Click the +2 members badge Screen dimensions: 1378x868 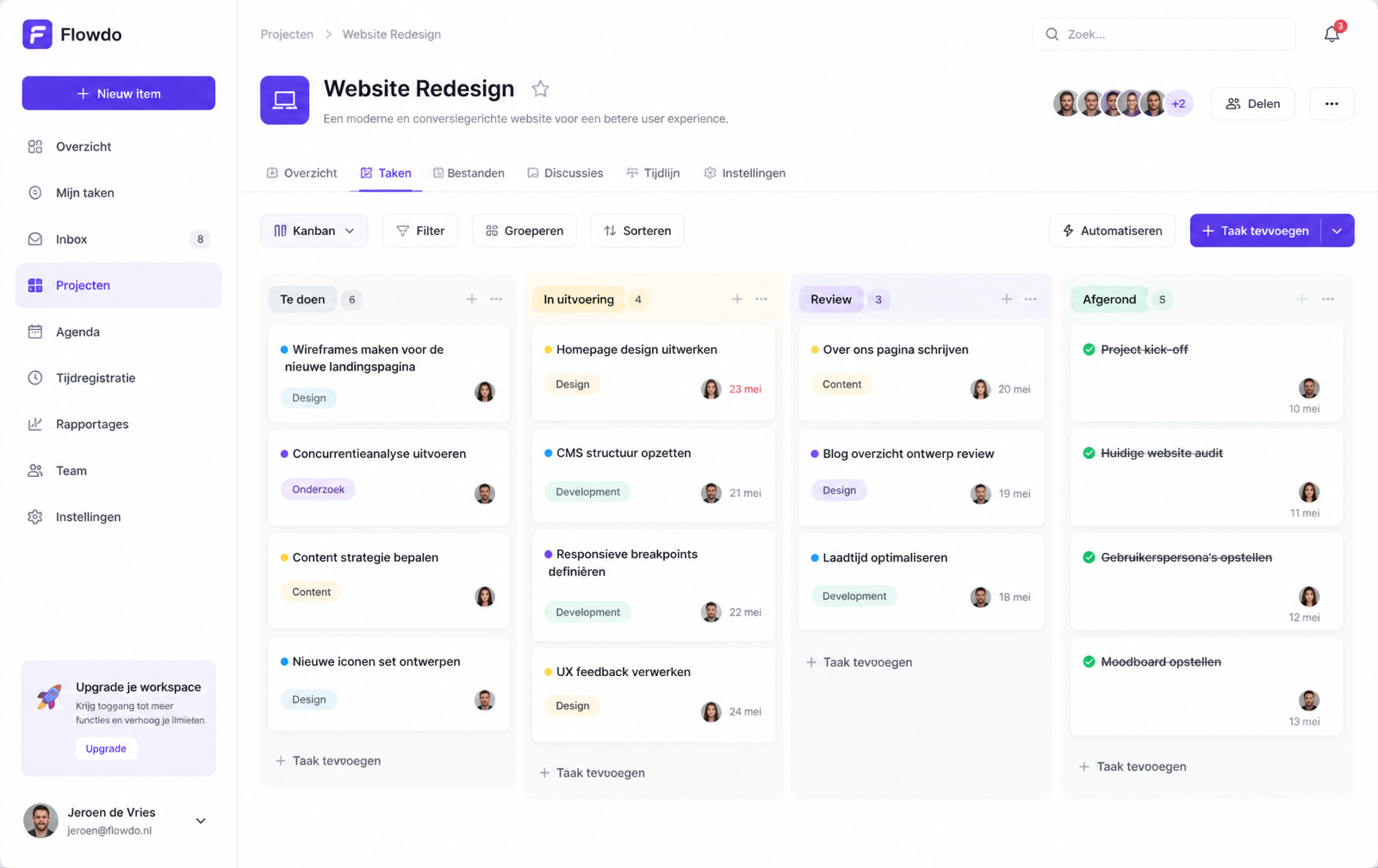click(1179, 103)
